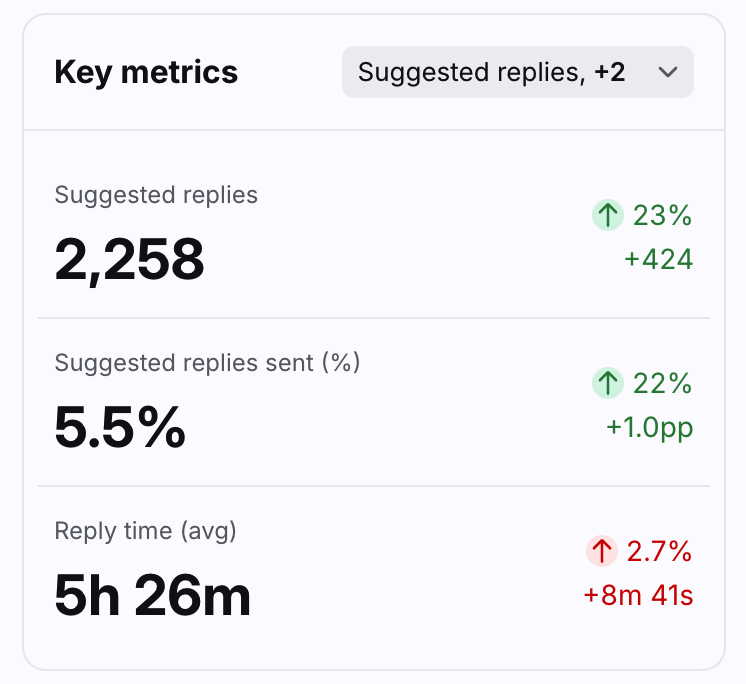Click the "Suggested replies" metric label
Screen dimensions: 746x684
pyautogui.click(x=156, y=195)
